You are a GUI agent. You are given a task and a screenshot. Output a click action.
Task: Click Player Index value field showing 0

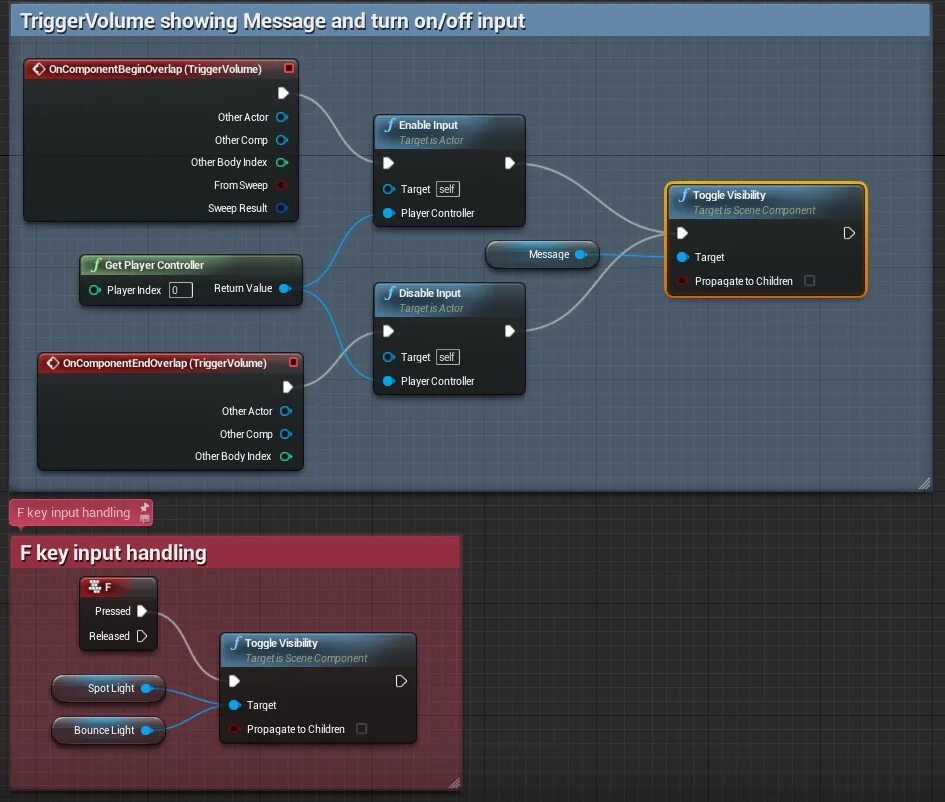pos(181,290)
